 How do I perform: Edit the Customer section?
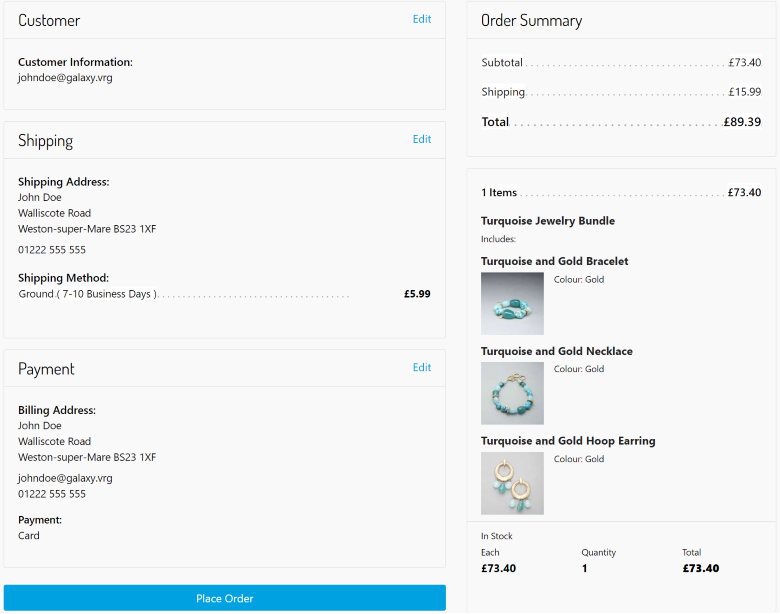[x=422, y=19]
